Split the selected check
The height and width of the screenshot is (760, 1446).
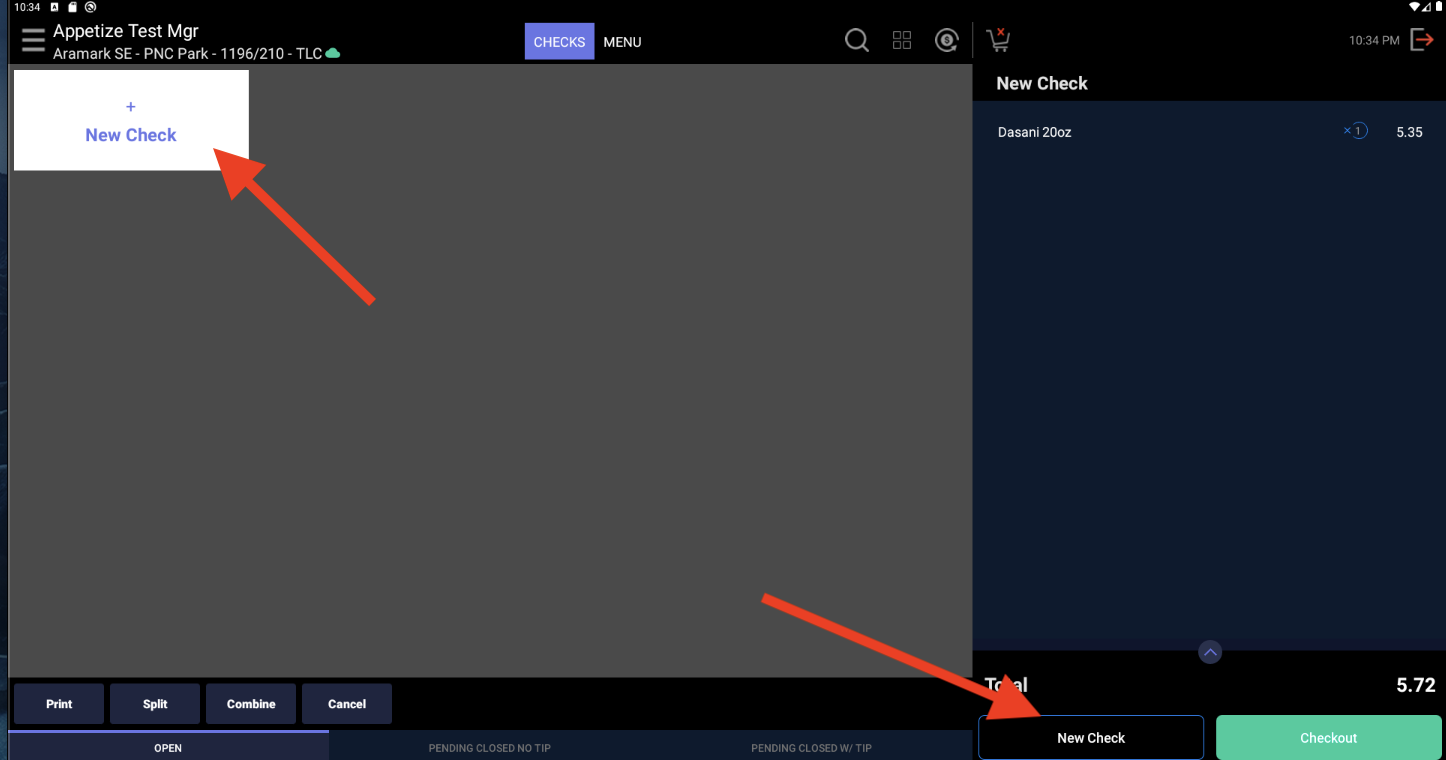click(154, 703)
